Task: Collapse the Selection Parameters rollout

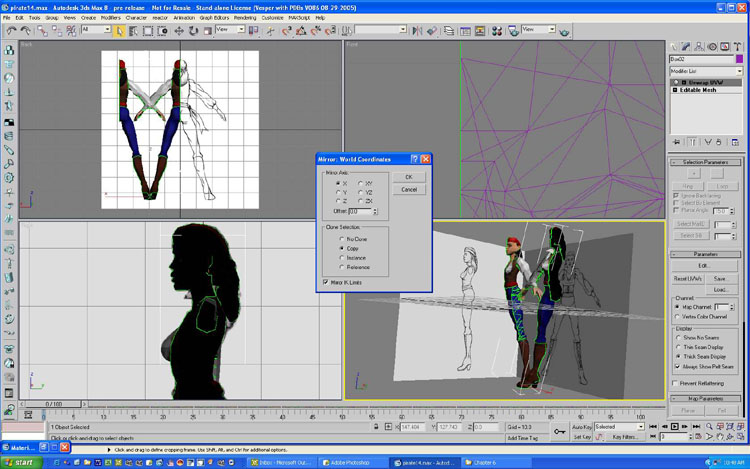Action: tap(708, 162)
